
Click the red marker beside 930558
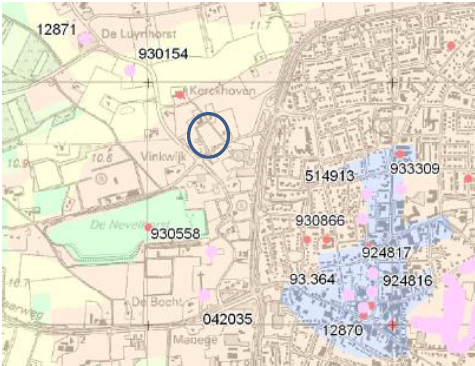point(148,227)
